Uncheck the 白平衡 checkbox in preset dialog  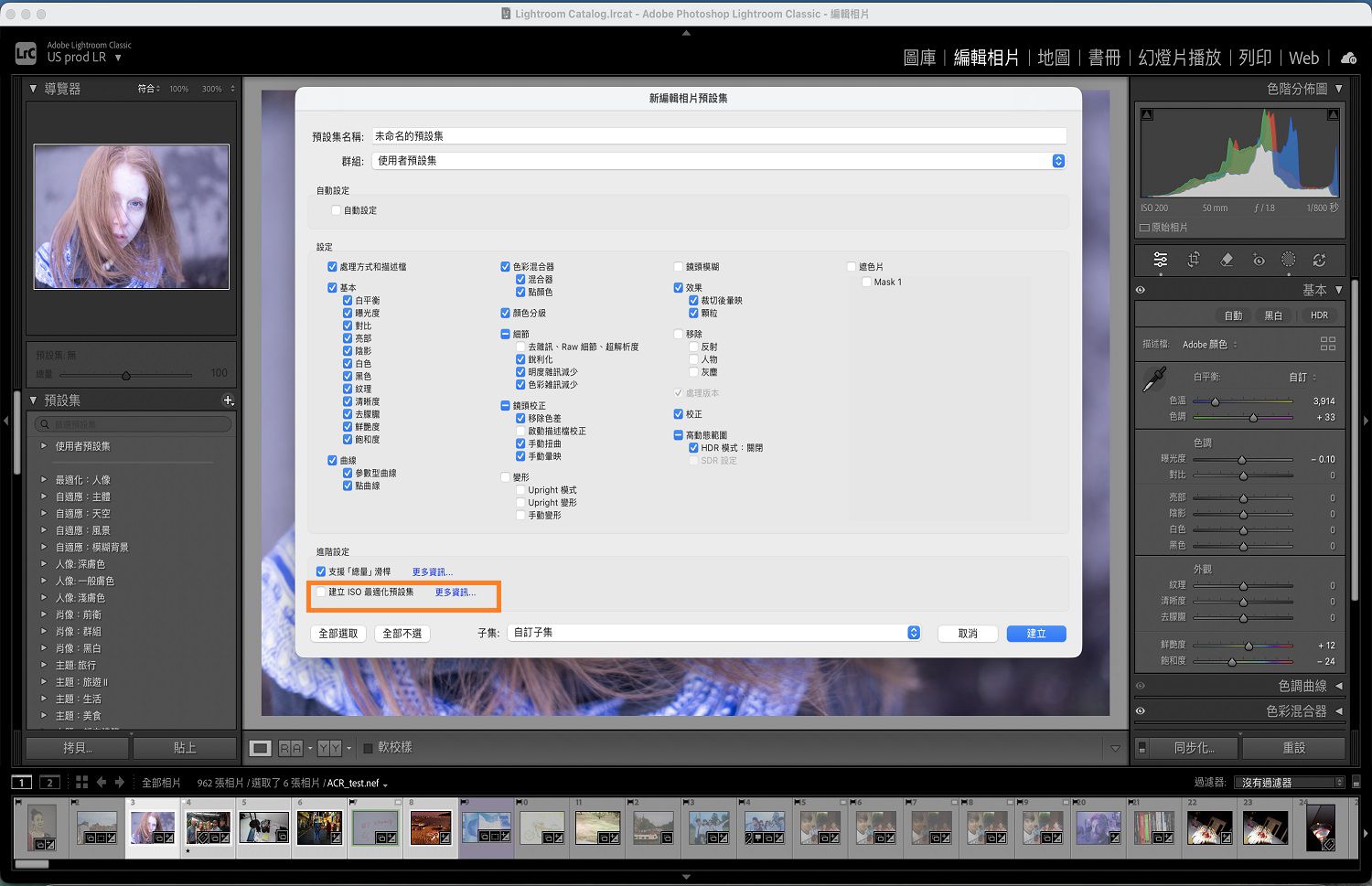[x=348, y=300]
